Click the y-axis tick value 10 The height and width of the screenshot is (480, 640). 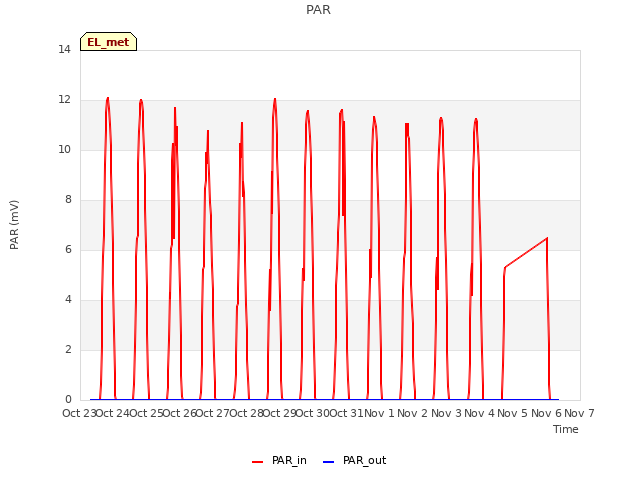(64, 150)
